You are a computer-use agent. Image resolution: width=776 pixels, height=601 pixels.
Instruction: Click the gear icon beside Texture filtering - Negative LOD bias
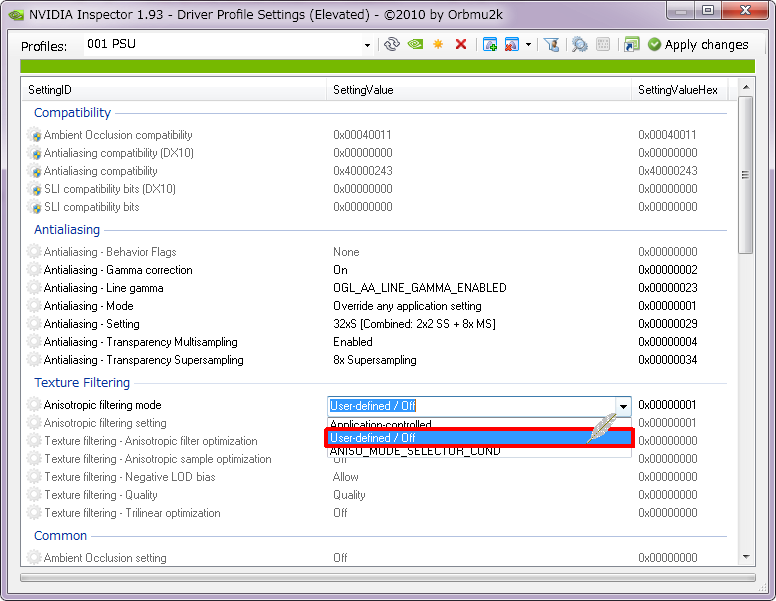tap(34, 477)
